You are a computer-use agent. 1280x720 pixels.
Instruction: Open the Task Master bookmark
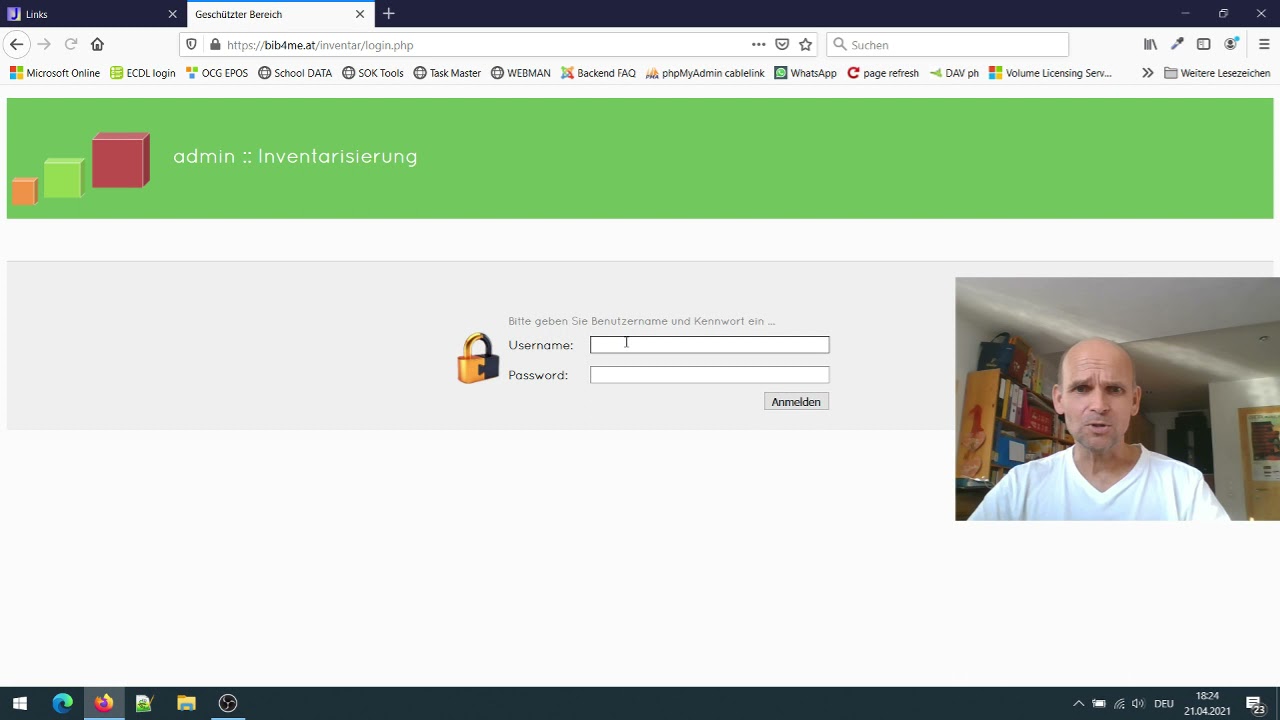pos(447,73)
